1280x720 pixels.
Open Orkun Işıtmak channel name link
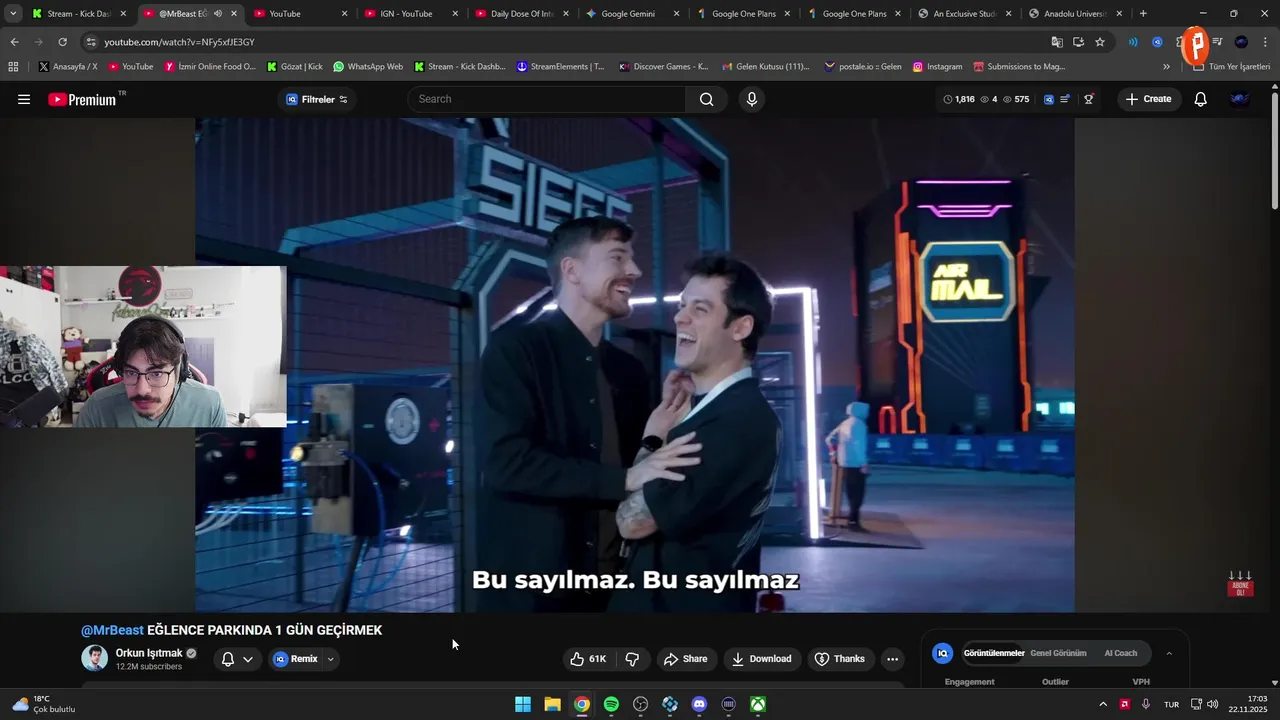click(149, 653)
